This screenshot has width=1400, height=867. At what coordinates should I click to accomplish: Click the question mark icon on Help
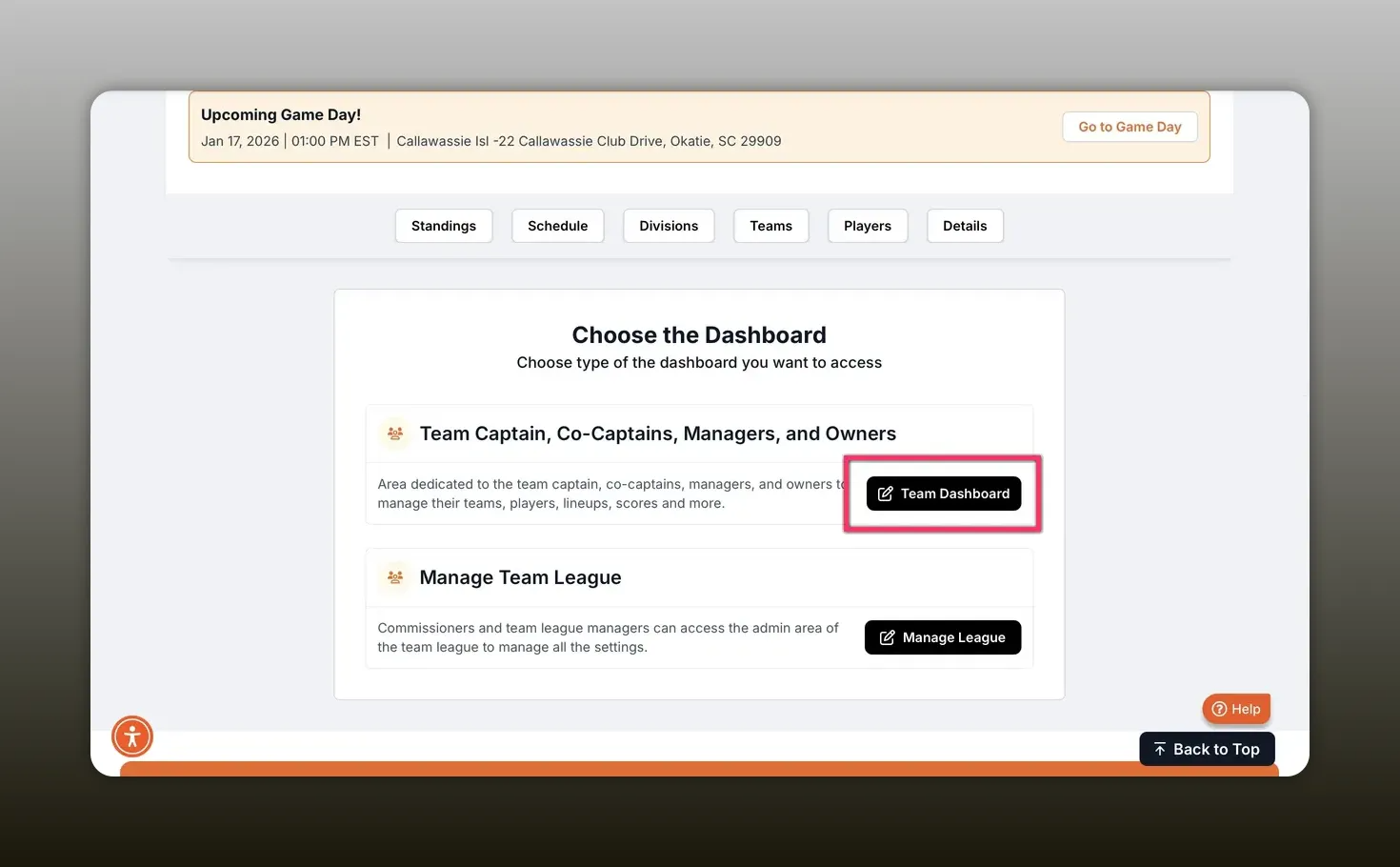tap(1220, 709)
